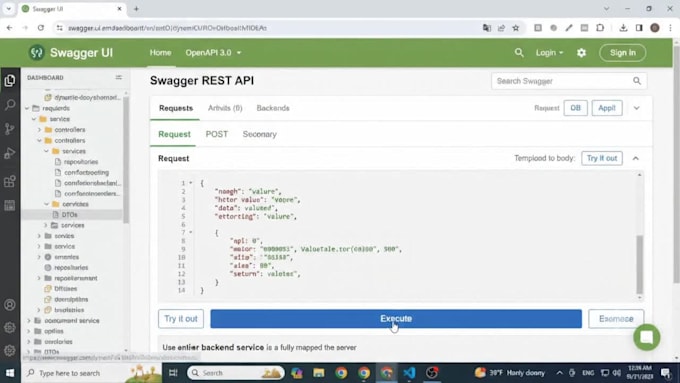Expand the opties folder
Image resolution: width=680 pixels, height=383 pixels.
pos(29,331)
